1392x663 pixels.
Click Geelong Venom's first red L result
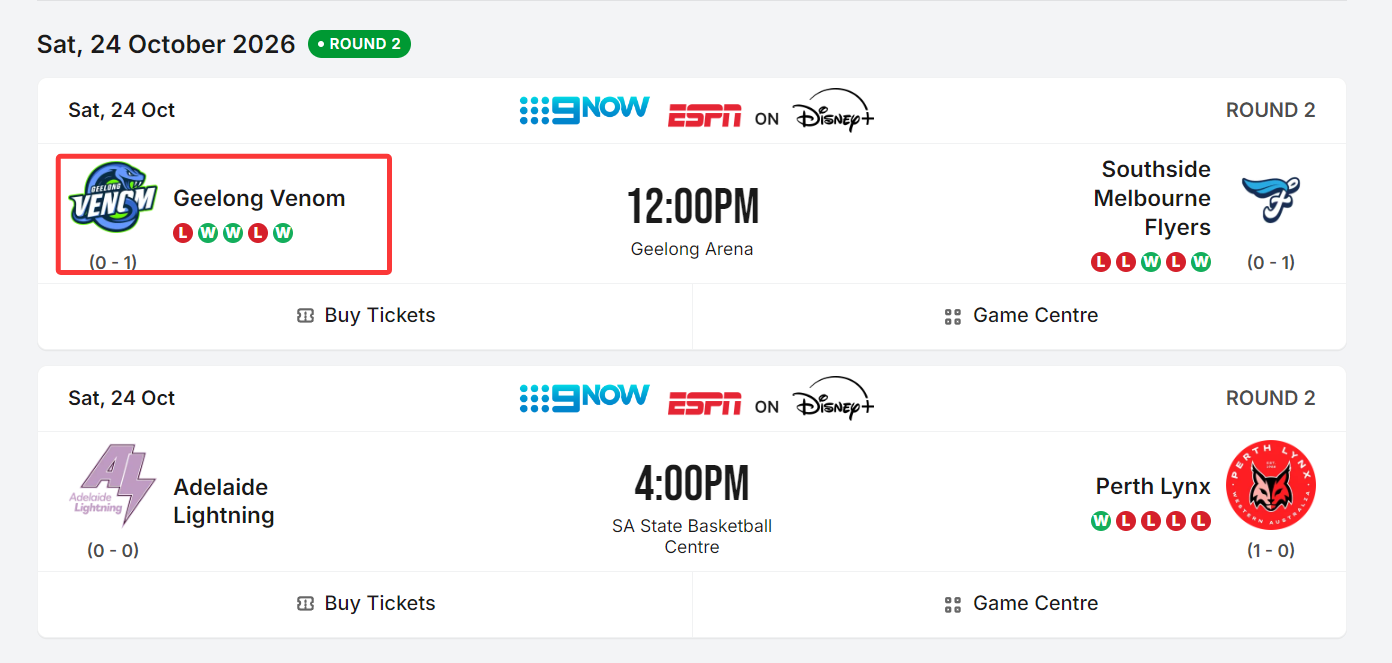click(182, 233)
